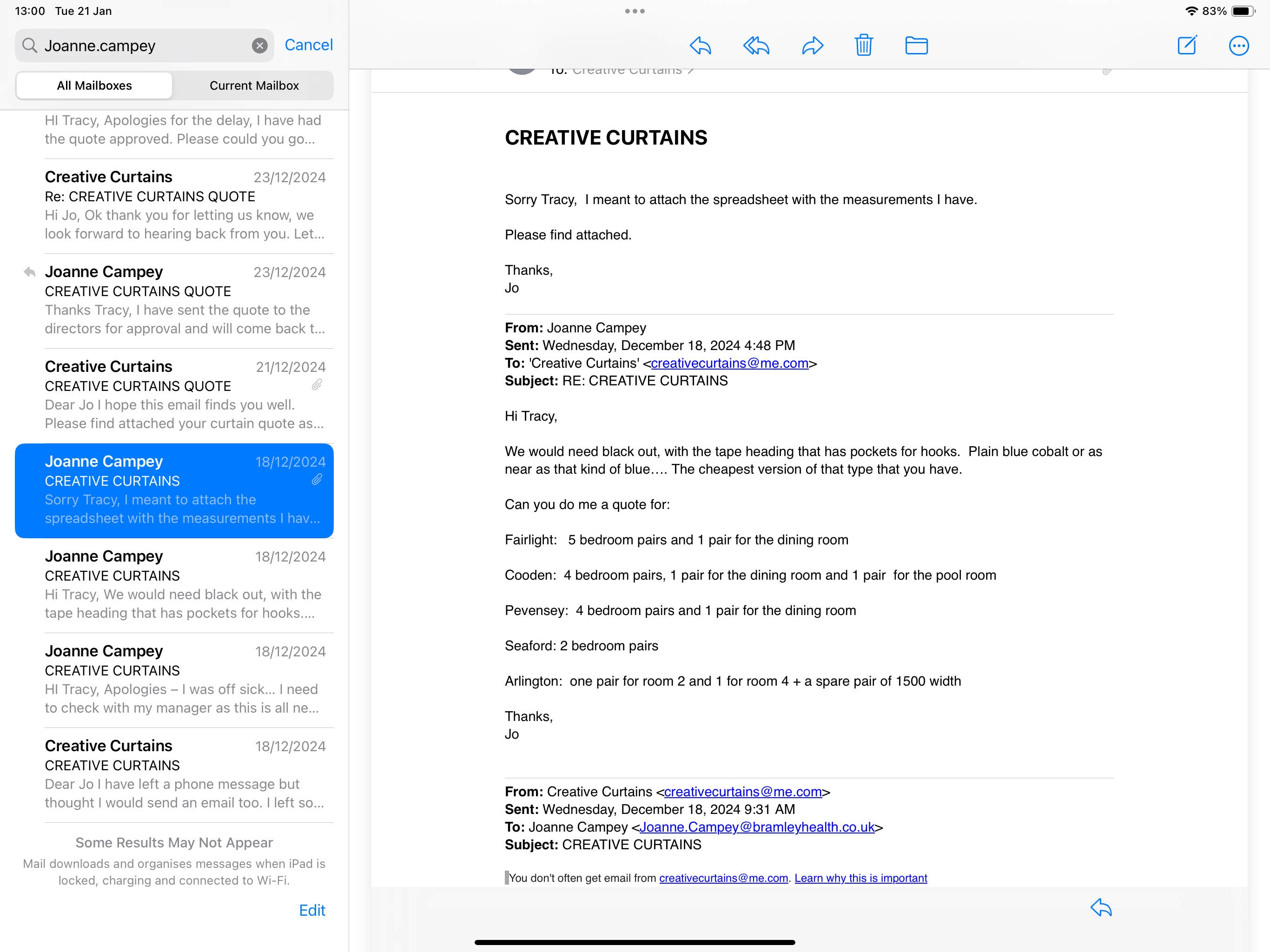1270x952 pixels.
Task: Delete the email with the trash icon
Action: click(x=864, y=46)
